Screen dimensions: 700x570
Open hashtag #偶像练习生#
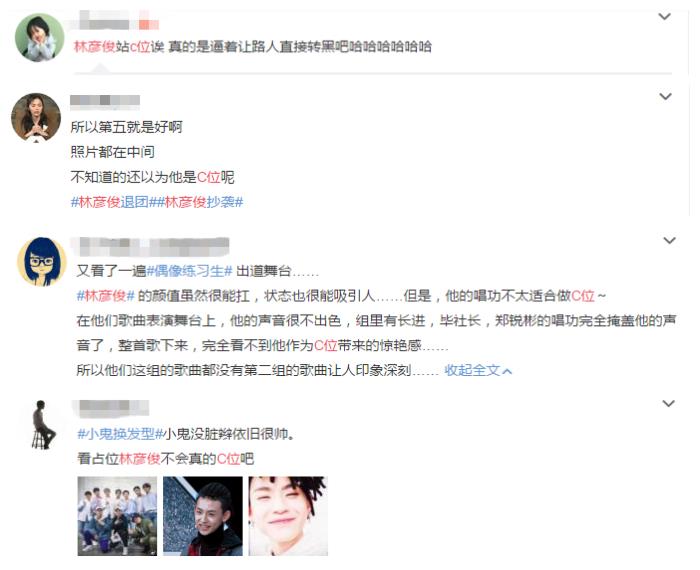click(x=189, y=270)
